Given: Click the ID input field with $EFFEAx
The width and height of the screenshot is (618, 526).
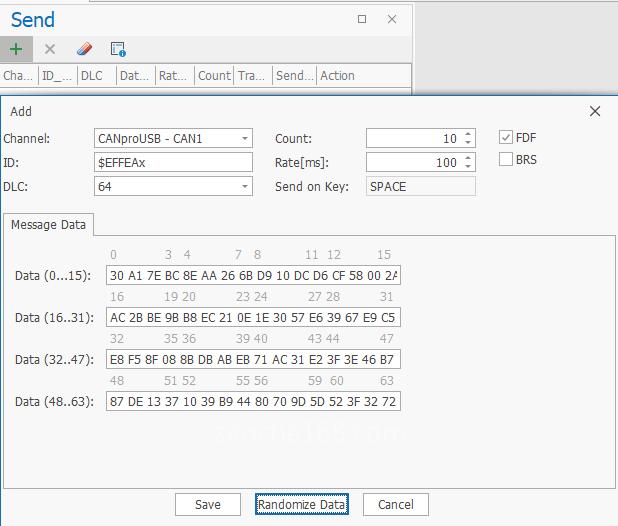Looking at the screenshot, I should [x=173, y=162].
